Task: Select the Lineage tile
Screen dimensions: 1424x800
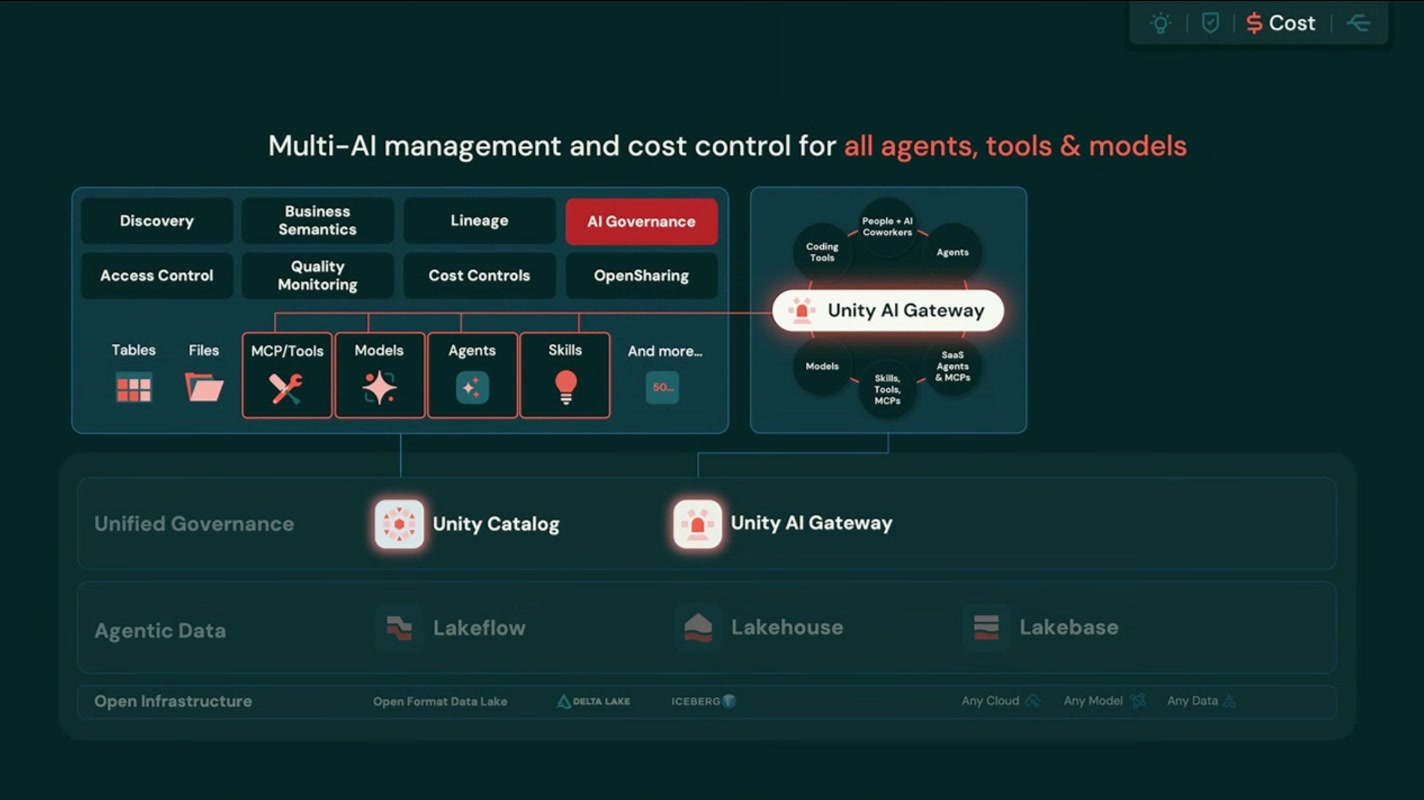Action: [480, 221]
